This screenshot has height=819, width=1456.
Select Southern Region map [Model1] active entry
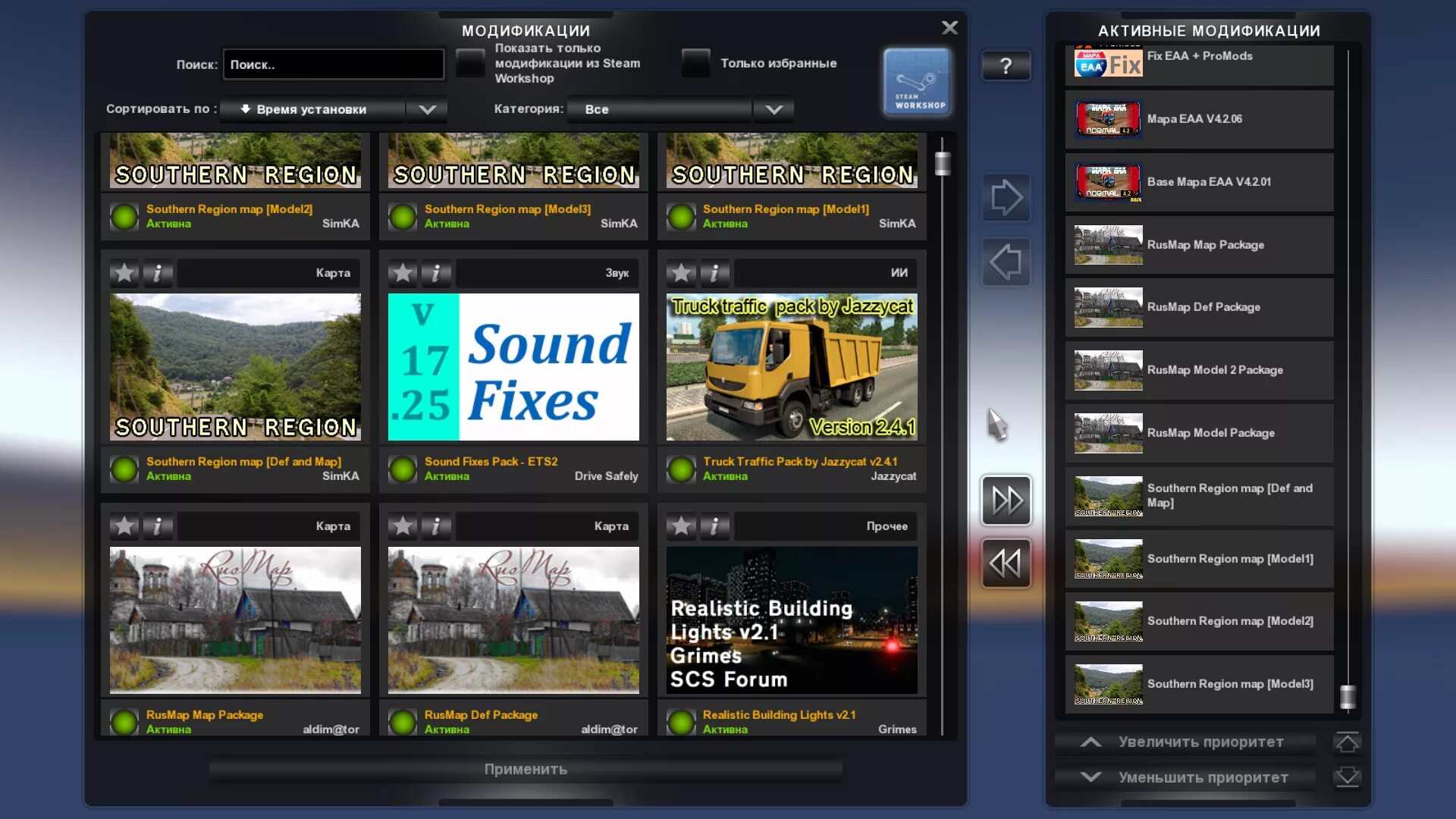(1199, 559)
